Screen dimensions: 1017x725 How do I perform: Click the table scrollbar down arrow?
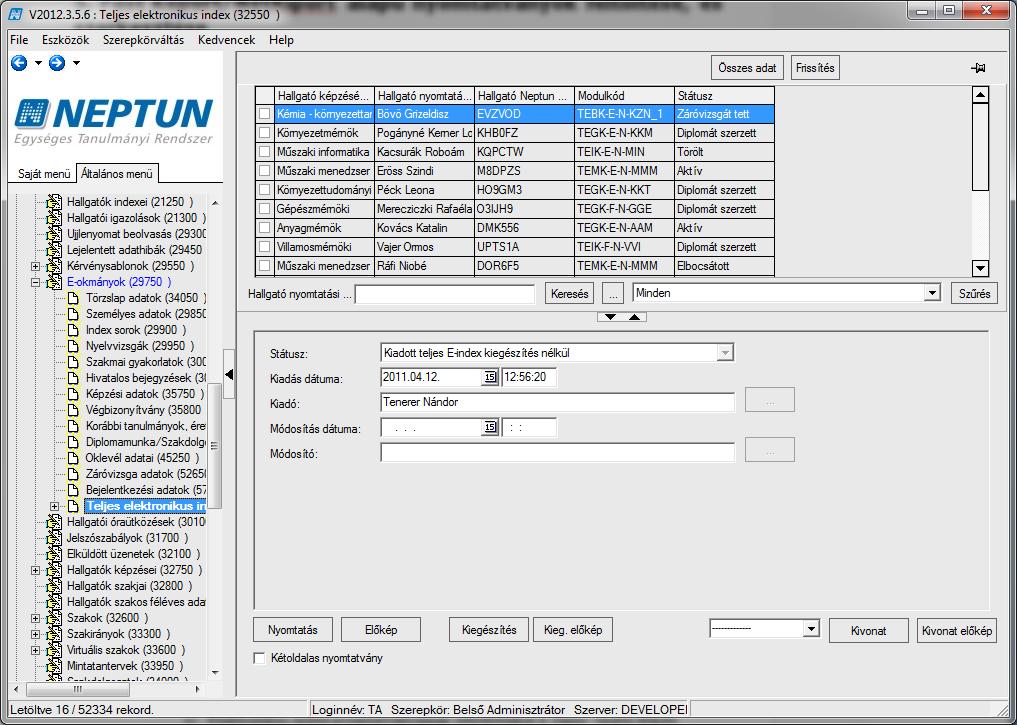(x=980, y=268)
